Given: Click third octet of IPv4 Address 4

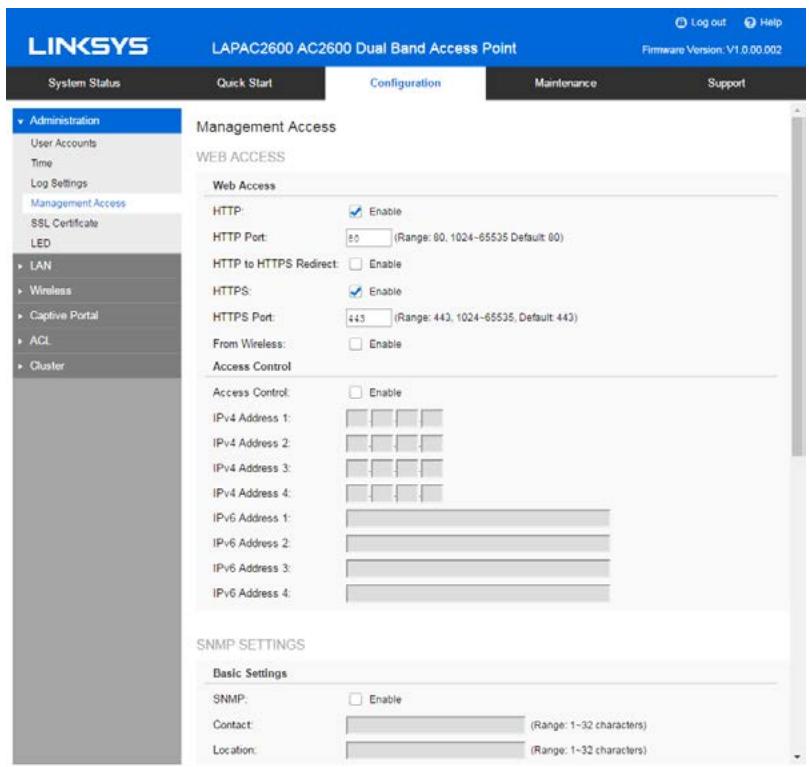Looking at the screenshot, I should pyautogui.click(x=407, y=494).
